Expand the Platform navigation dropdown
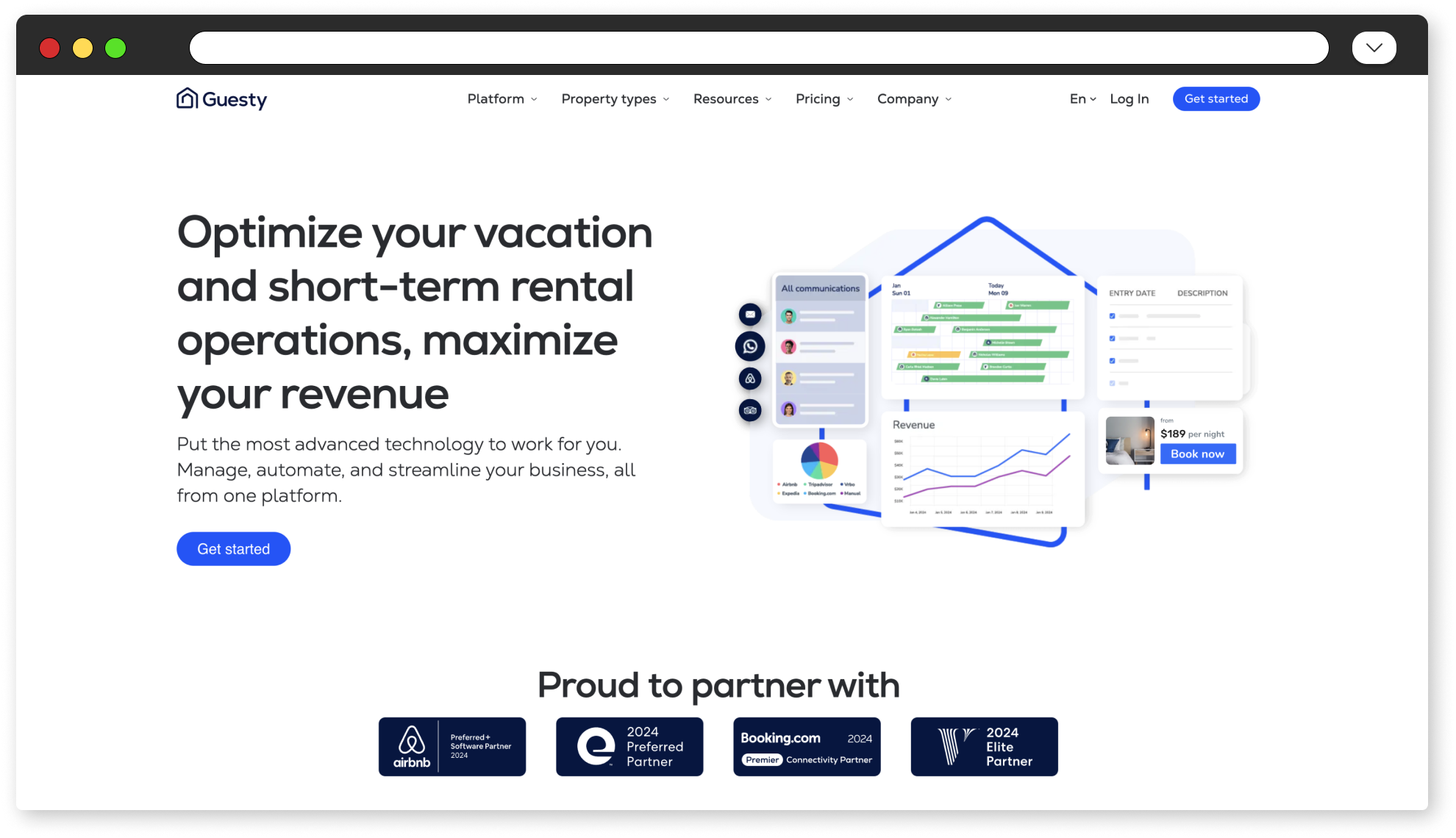Screen dimensions: 1456x838 tap(501, 99)
